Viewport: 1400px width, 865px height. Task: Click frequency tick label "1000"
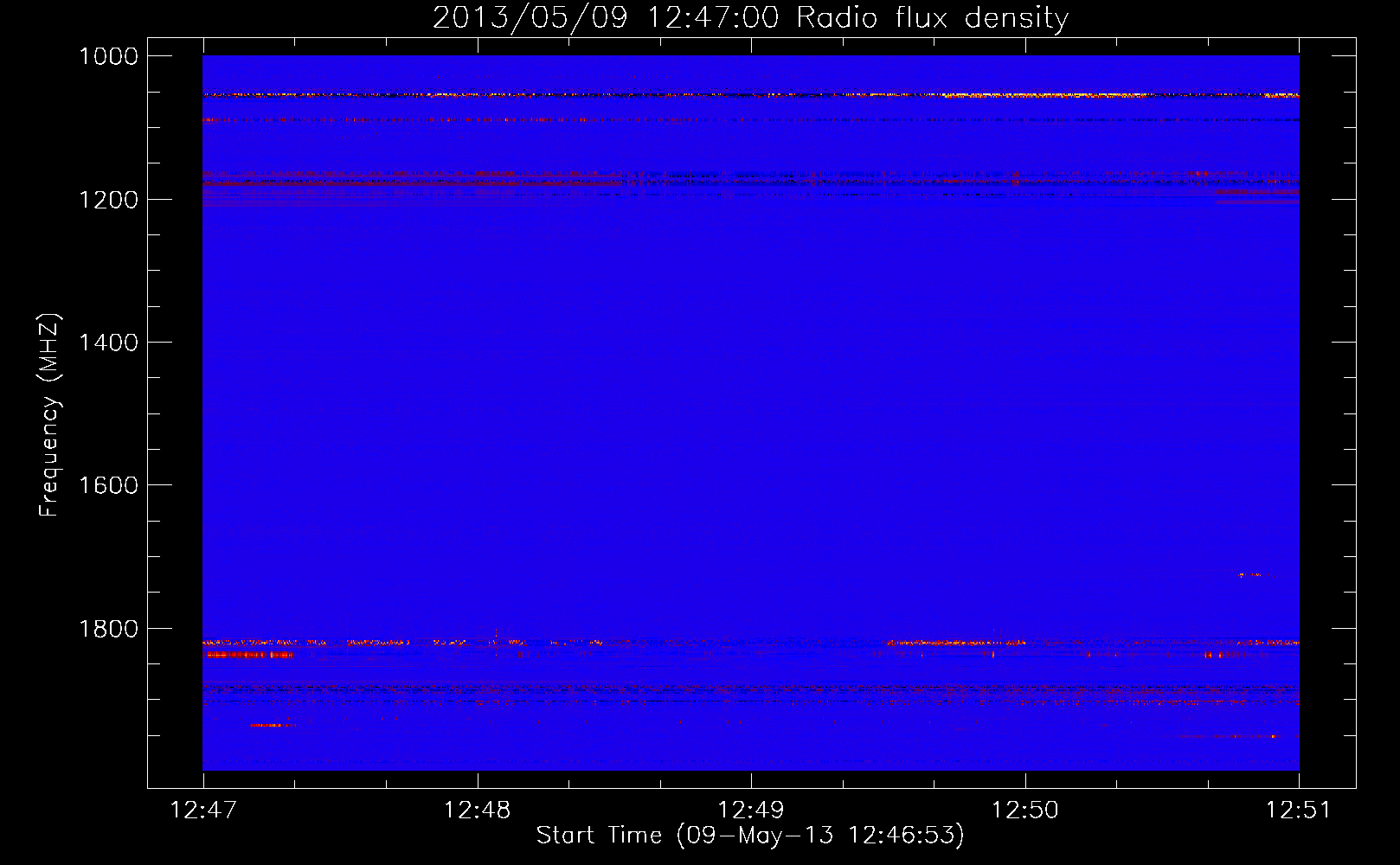(109, 56)
